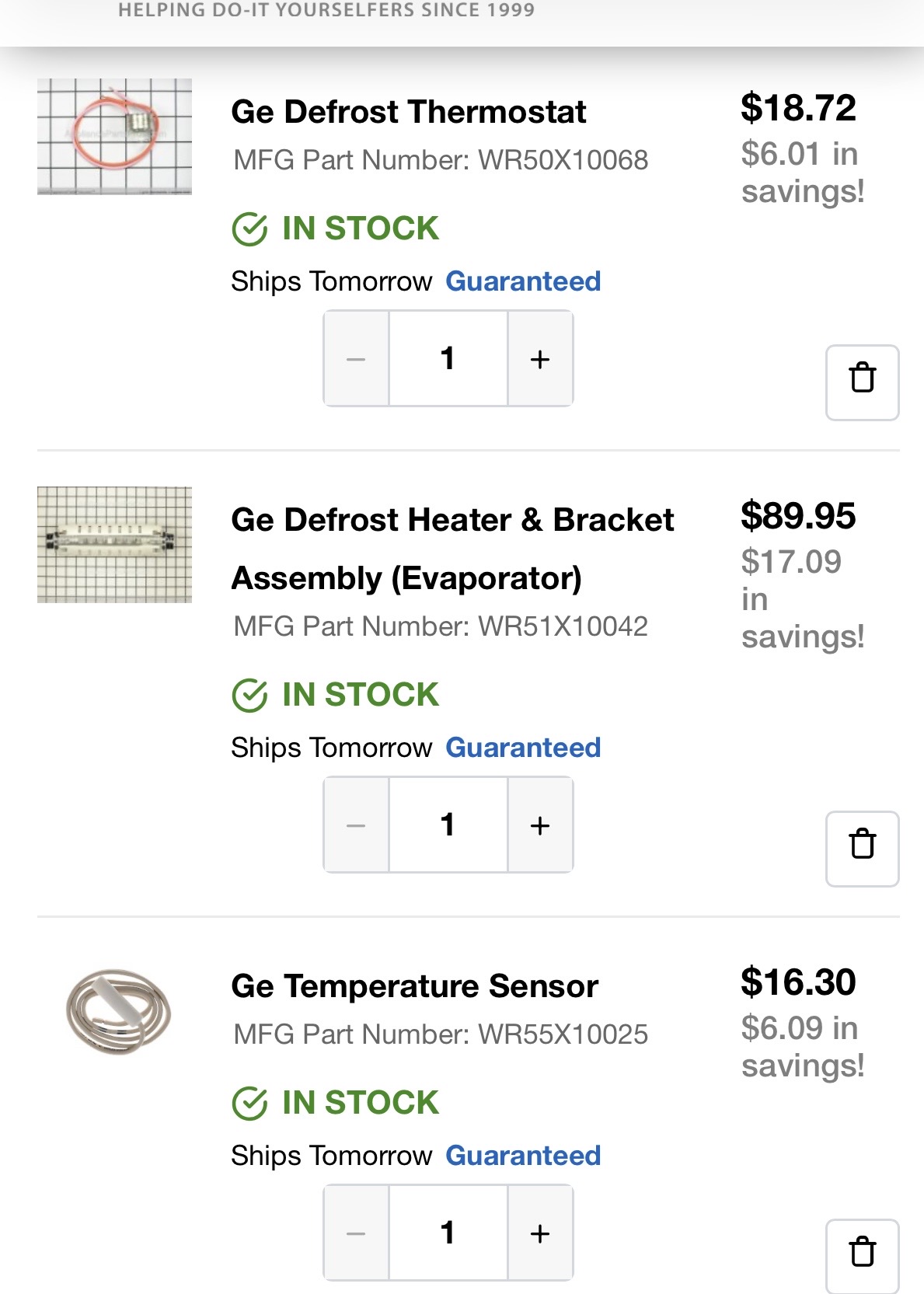The image size is (924, 1294).
Task: Open Guaranteed link for Defrost Thermostat
Action: tap(523, 281)
